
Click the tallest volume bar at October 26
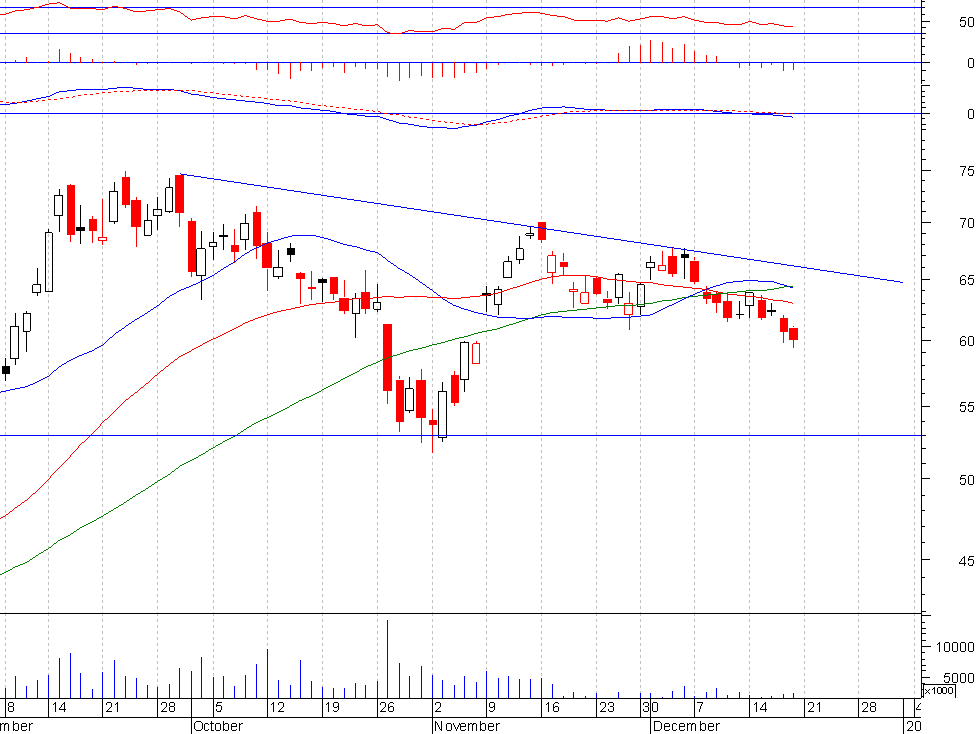387,659
